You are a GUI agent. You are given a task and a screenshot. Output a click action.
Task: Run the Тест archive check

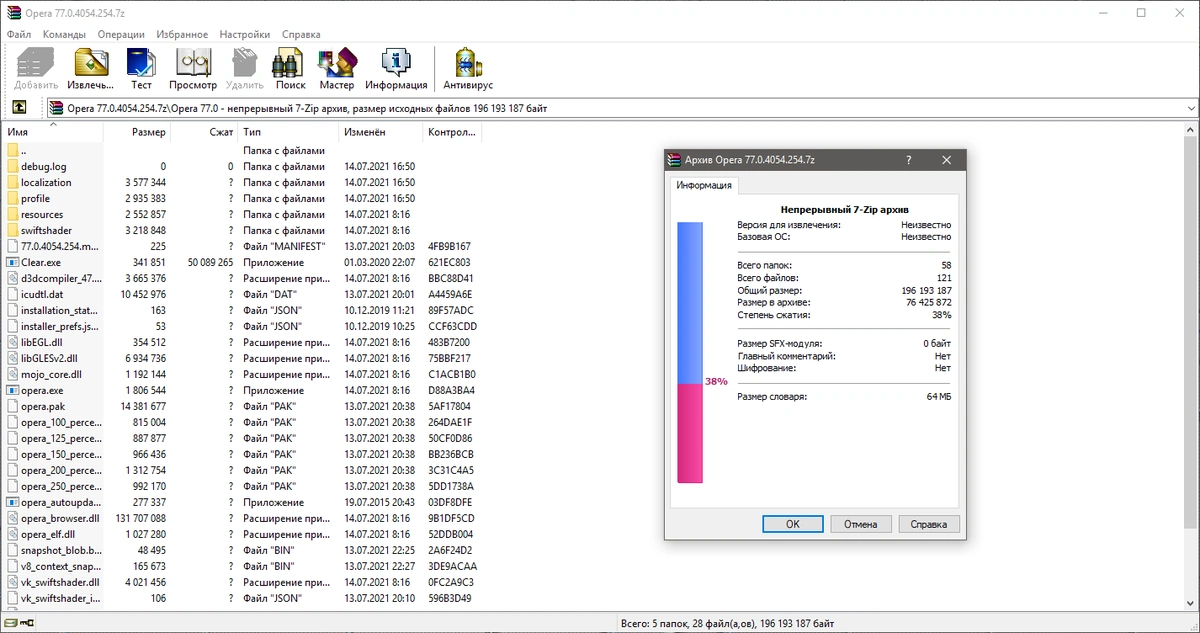[x=141, y=69]
